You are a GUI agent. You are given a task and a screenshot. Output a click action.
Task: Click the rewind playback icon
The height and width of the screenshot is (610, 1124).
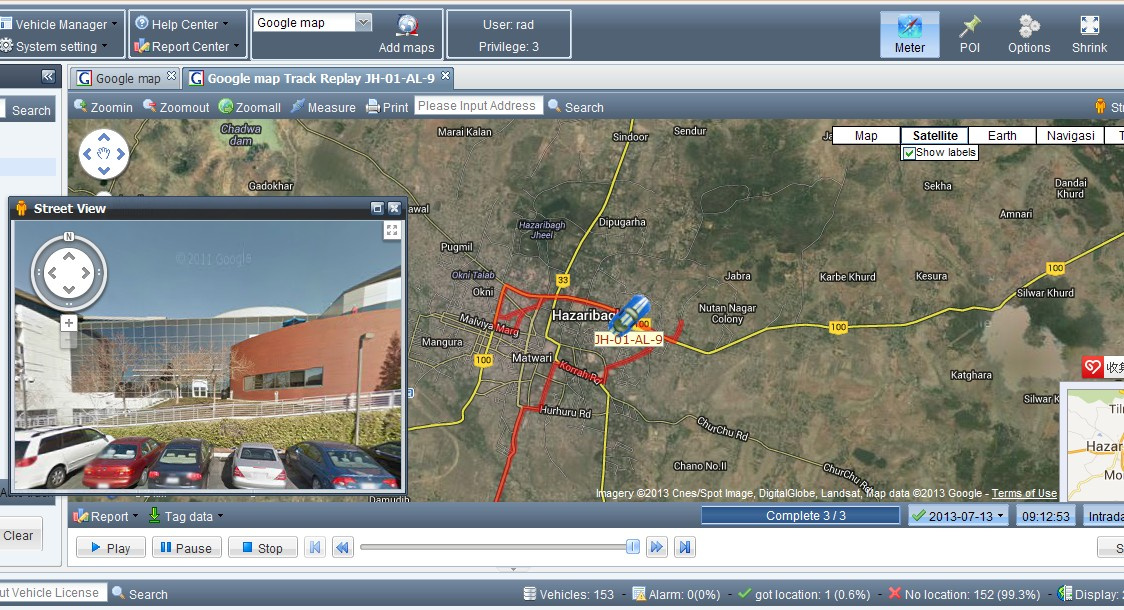pos(343,548)
